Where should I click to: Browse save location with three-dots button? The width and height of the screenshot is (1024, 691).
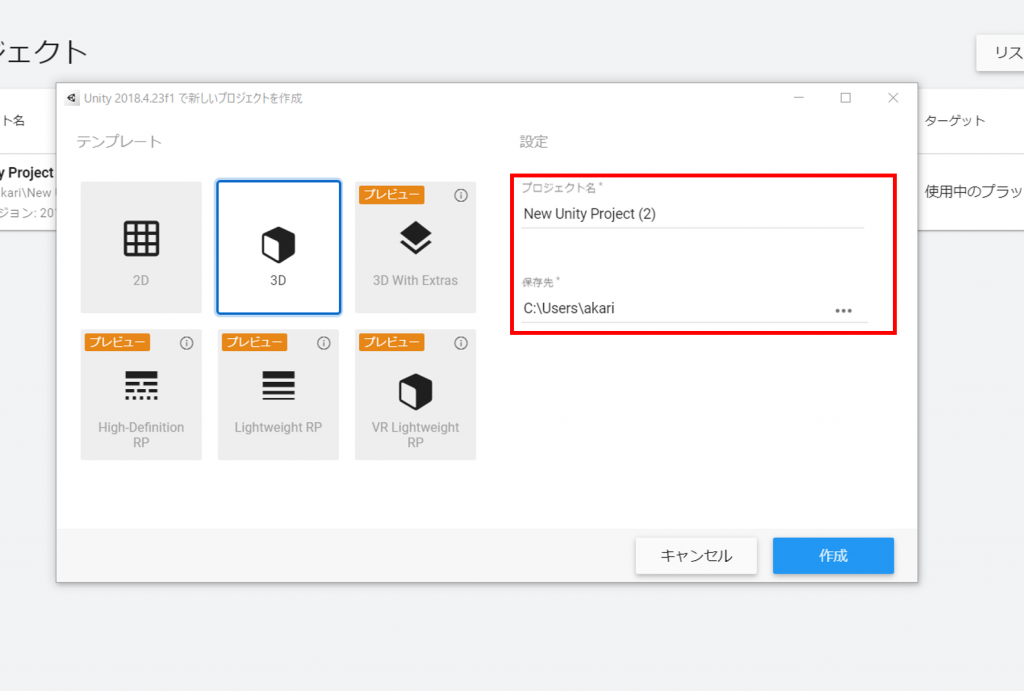point(844,311)
